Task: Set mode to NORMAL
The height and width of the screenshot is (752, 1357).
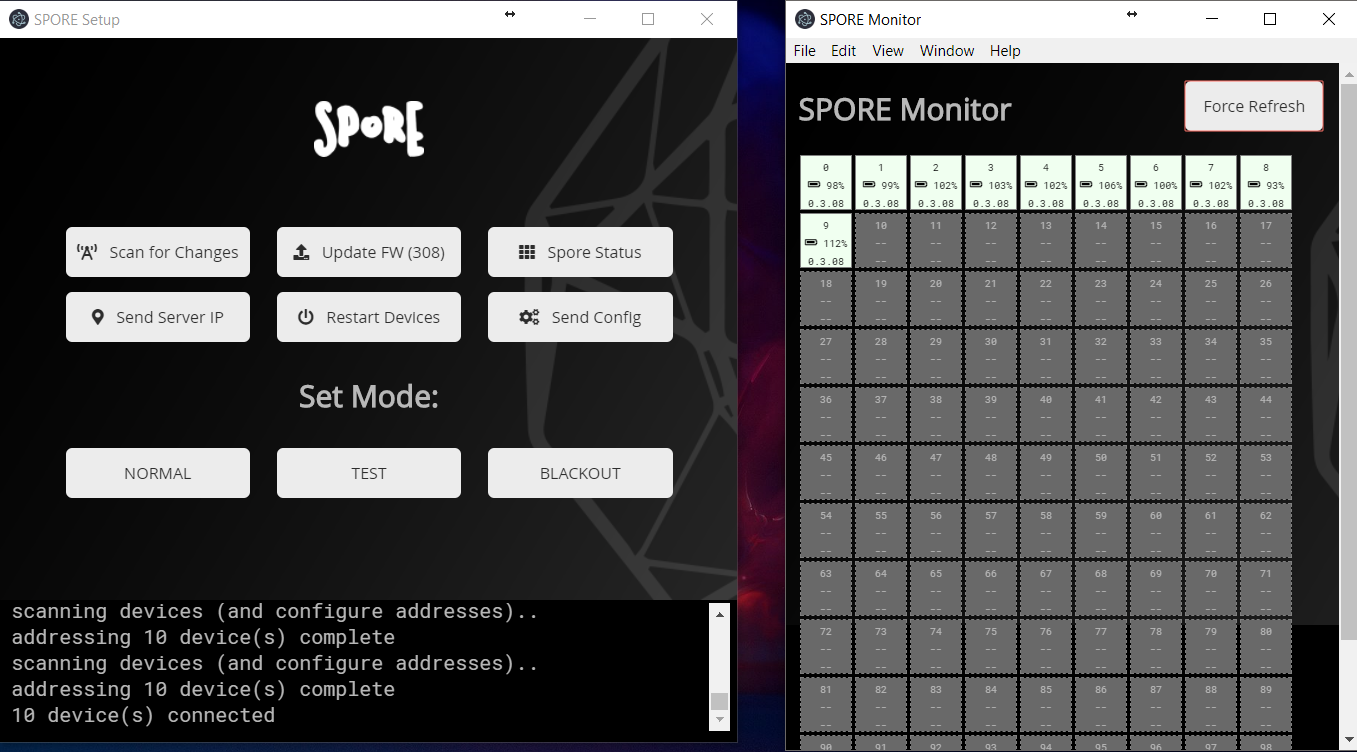Action: [158, 473]
